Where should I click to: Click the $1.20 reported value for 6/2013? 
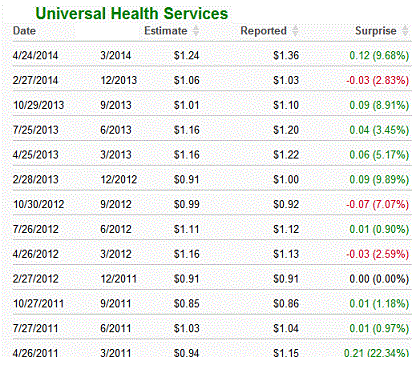click(286, 130)
